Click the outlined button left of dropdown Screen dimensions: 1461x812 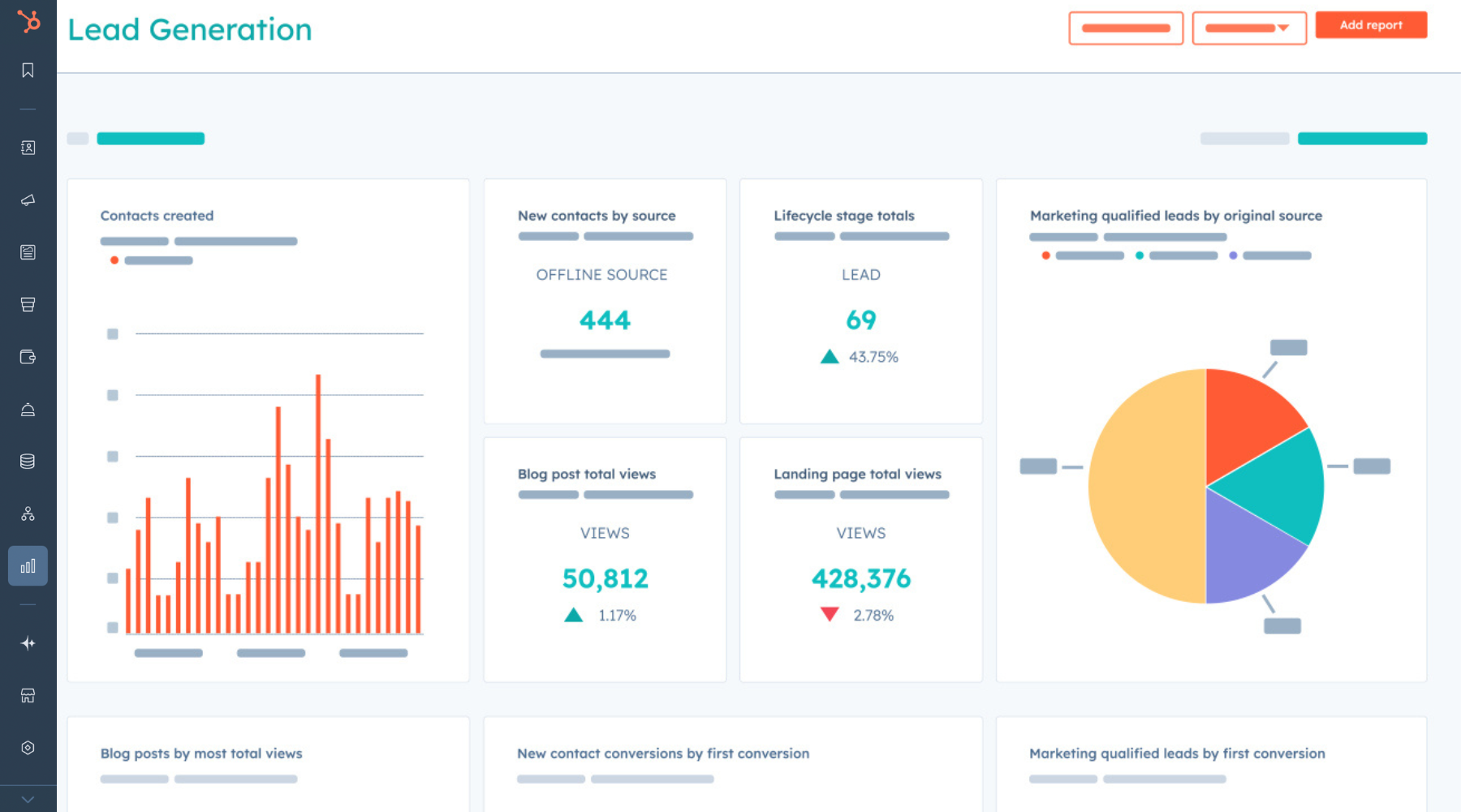pos(1125,28)
